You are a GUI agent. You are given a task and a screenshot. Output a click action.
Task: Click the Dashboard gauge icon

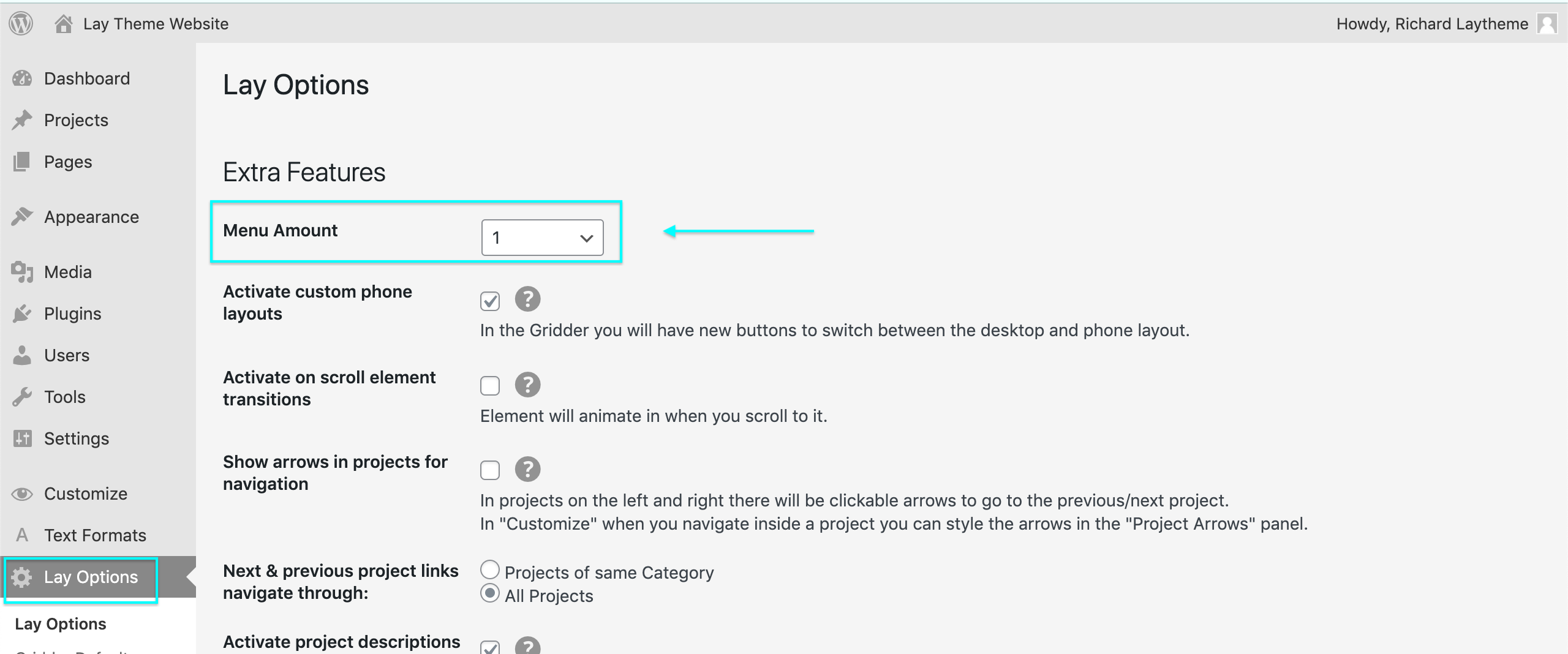(x=22, y=78)
